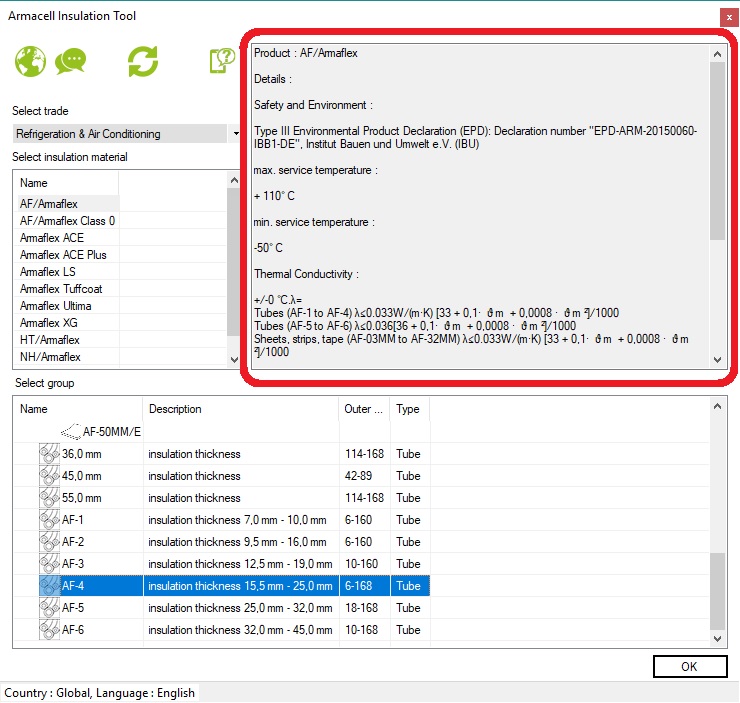Click the material list scrollbar thumb
This screenshot has height=703, width=740.
(x=234, y=262)
